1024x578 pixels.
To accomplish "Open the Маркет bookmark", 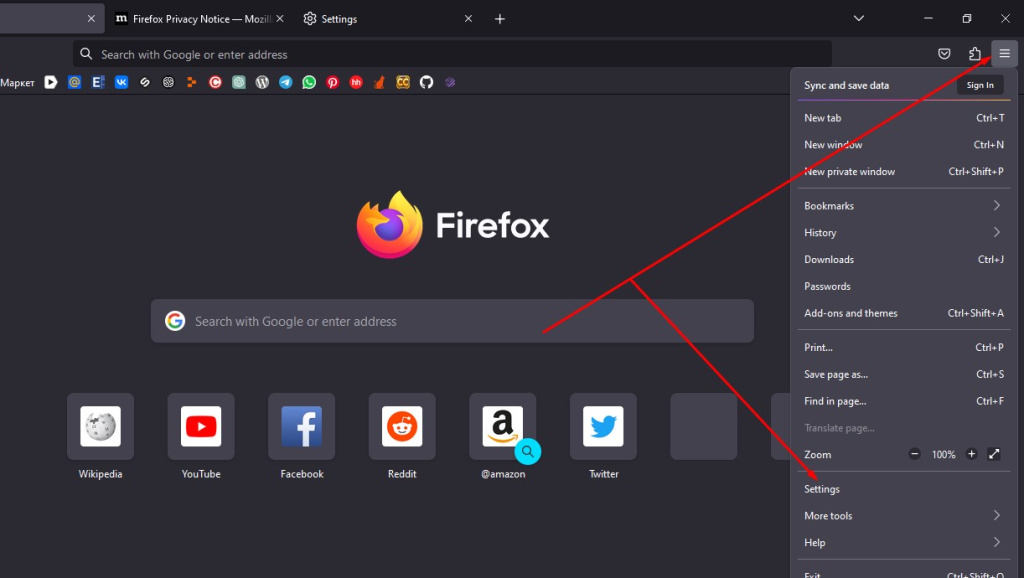I will [18, 83].
